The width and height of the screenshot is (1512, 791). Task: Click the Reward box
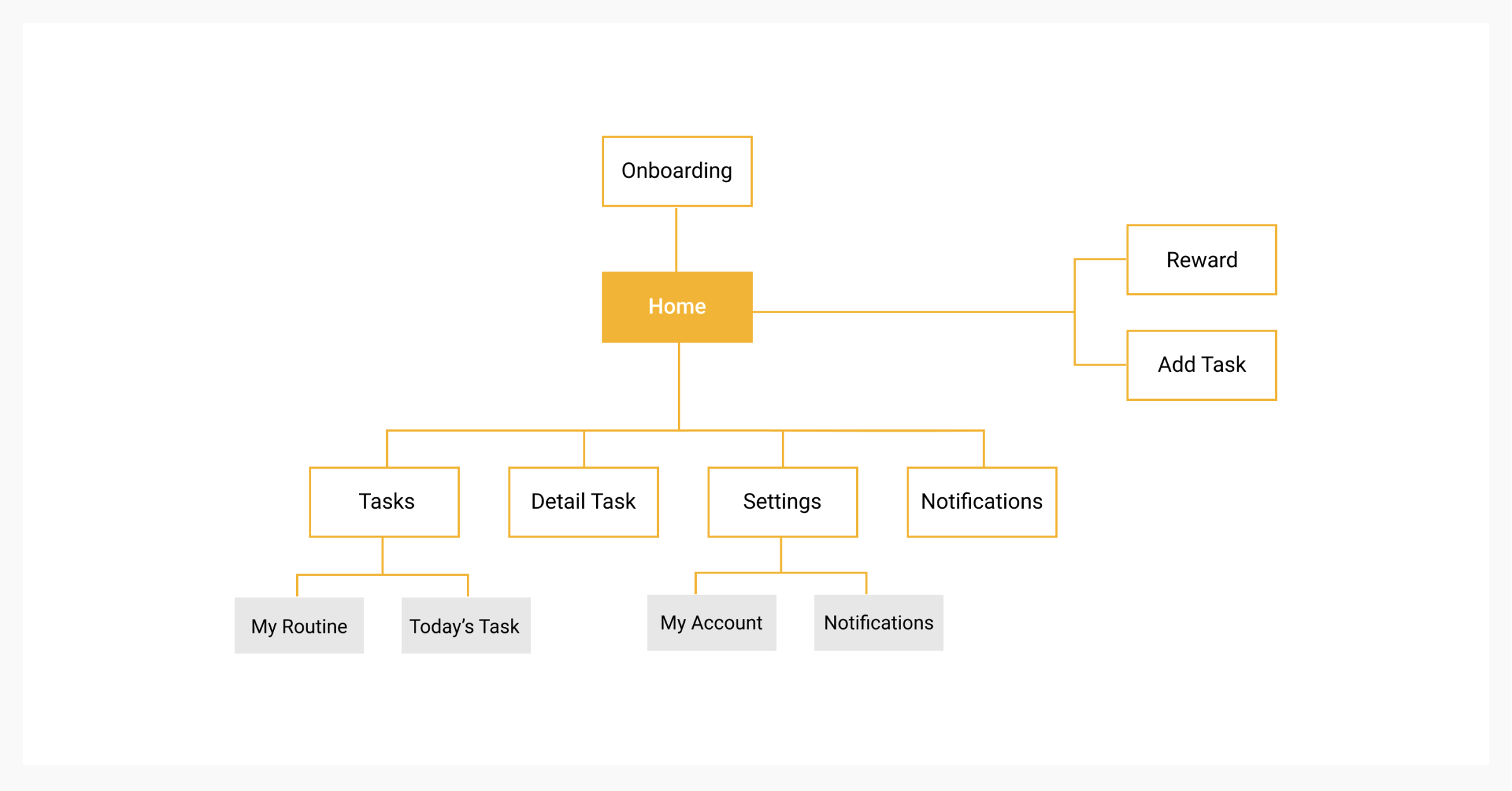(x=1201, y=260)
